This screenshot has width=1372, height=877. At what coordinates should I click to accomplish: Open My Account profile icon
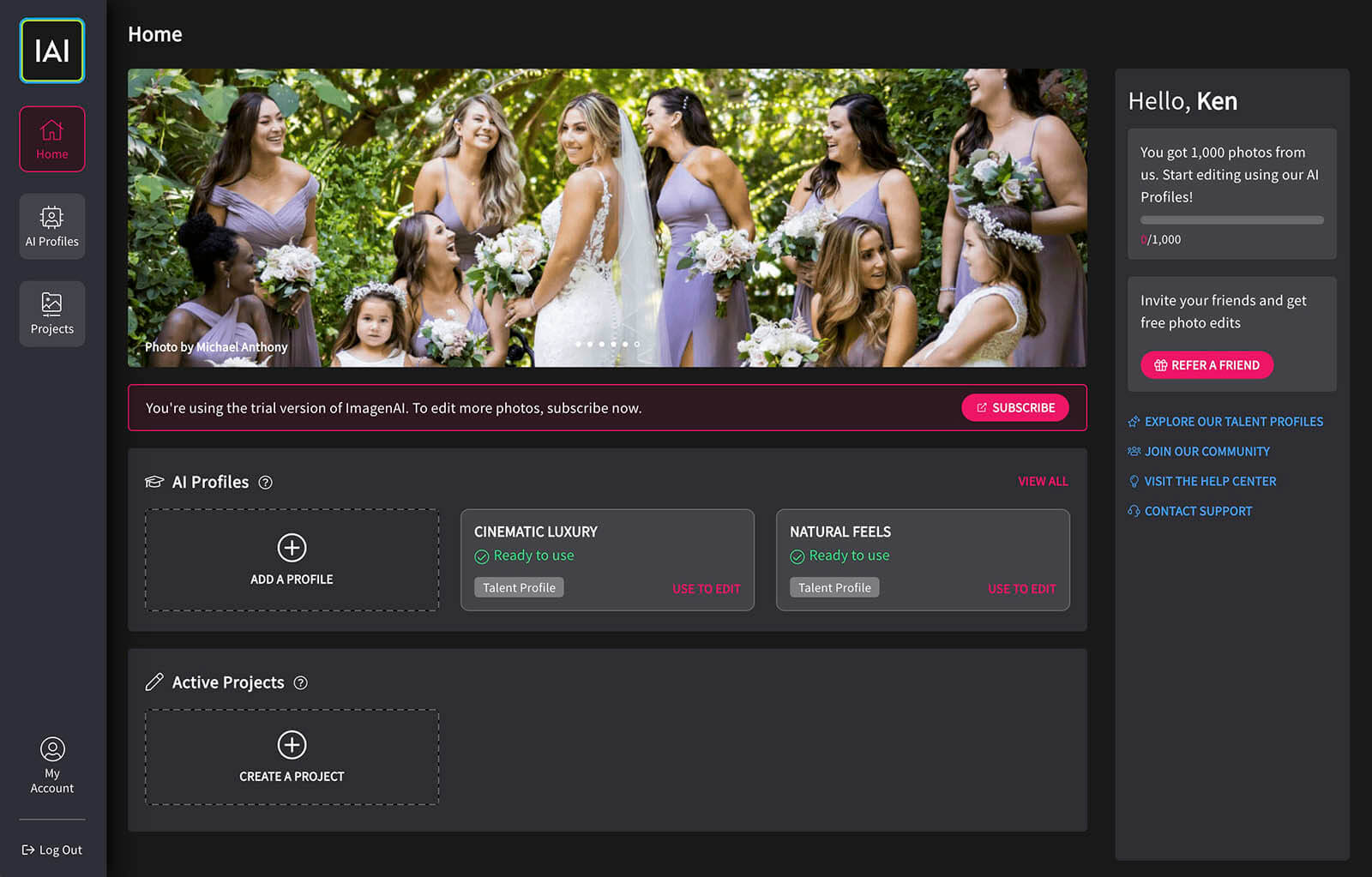[52, 750]
